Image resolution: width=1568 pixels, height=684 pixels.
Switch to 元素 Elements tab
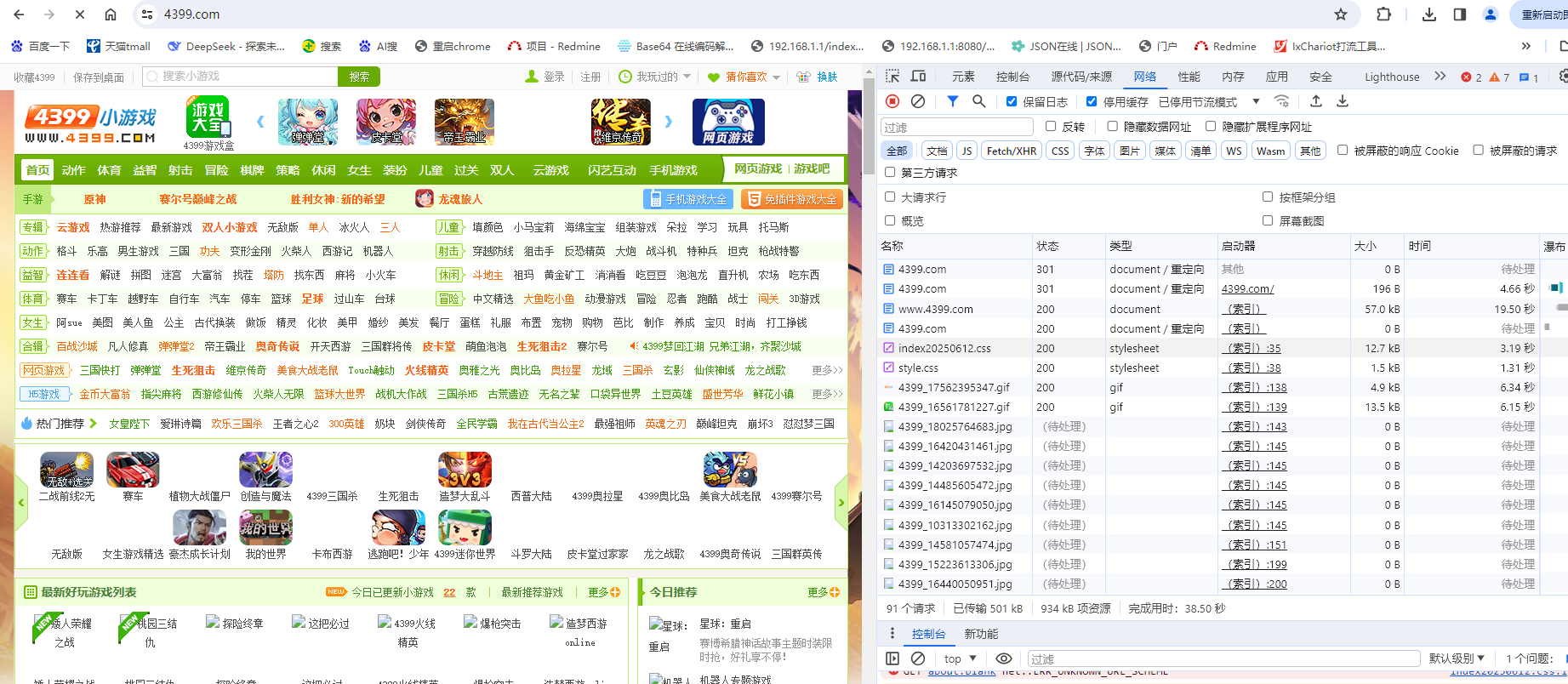(963, 77)
